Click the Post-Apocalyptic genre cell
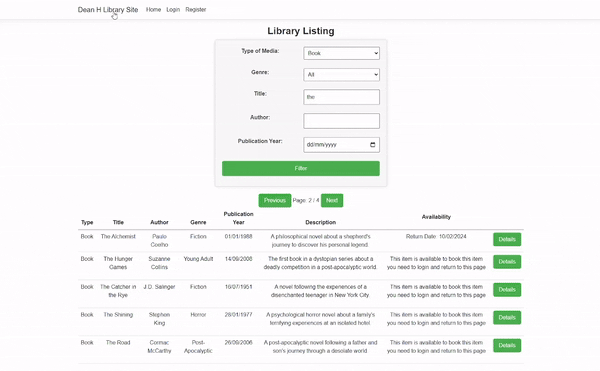Viewport: 600px width, 371px height. (x=198, y=347)
